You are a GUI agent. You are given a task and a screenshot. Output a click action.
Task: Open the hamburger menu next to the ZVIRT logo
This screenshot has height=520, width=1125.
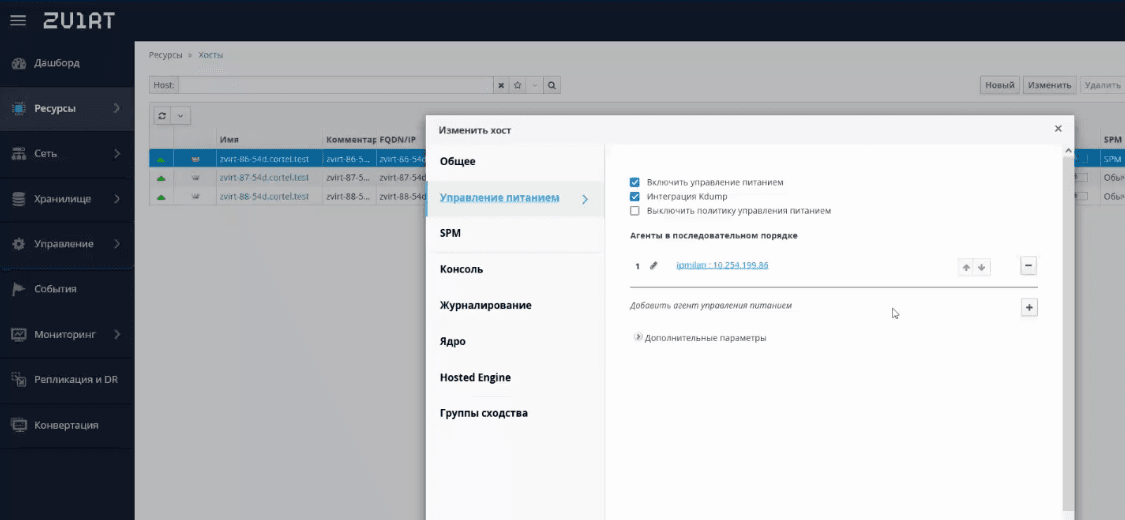pyautogui.click(x=18, y=20)
